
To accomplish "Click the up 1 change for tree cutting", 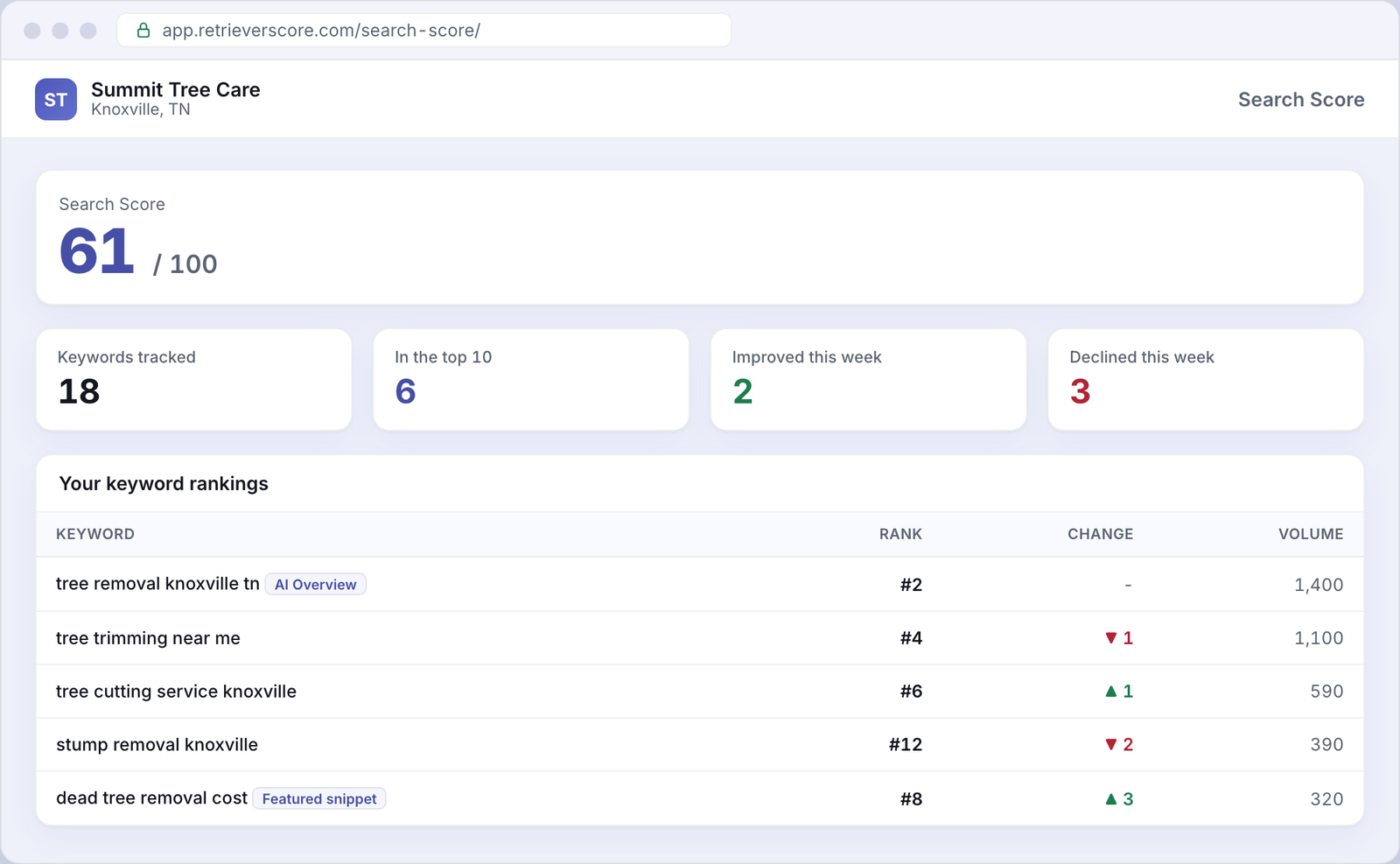I will tap(1119, 692).
